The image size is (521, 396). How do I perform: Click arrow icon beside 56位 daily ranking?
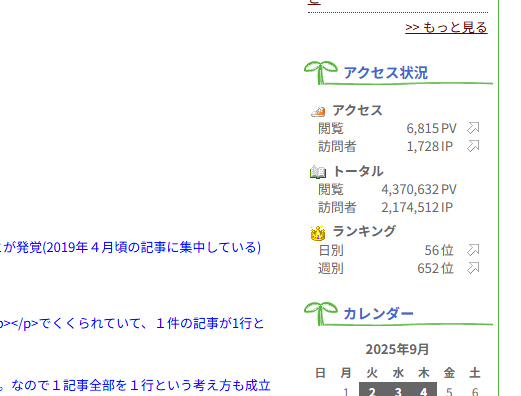pos(473,250)
